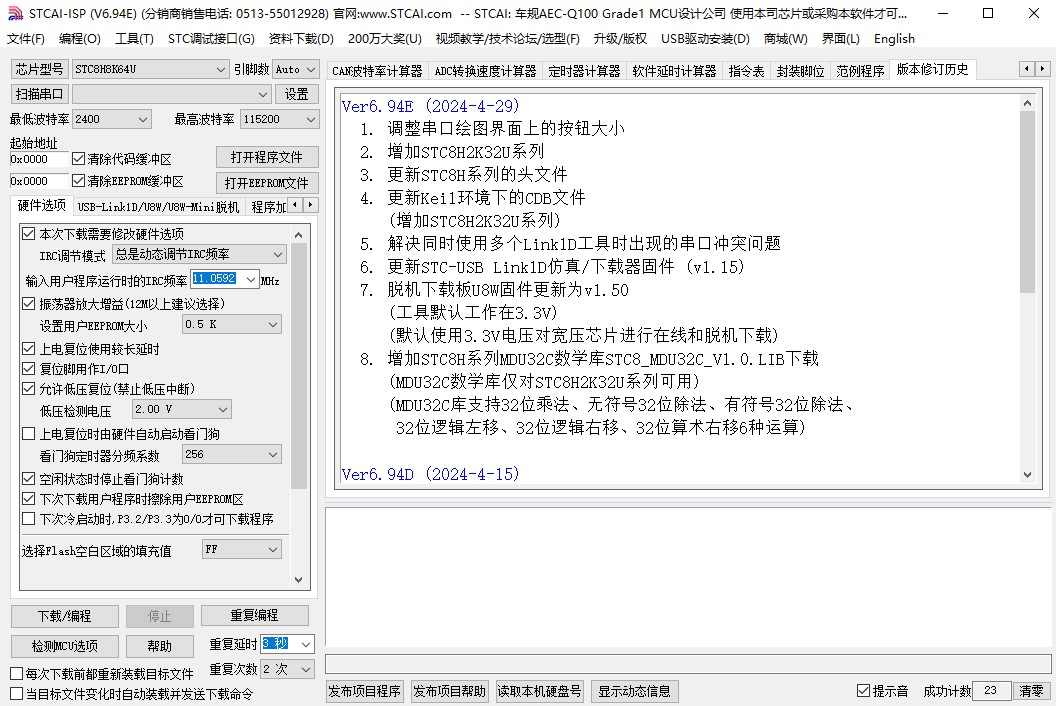Enable 下次冷启动时P3.2/P3.3为0/0才可下载程序
1056x706 pixels.
(29, 519)
